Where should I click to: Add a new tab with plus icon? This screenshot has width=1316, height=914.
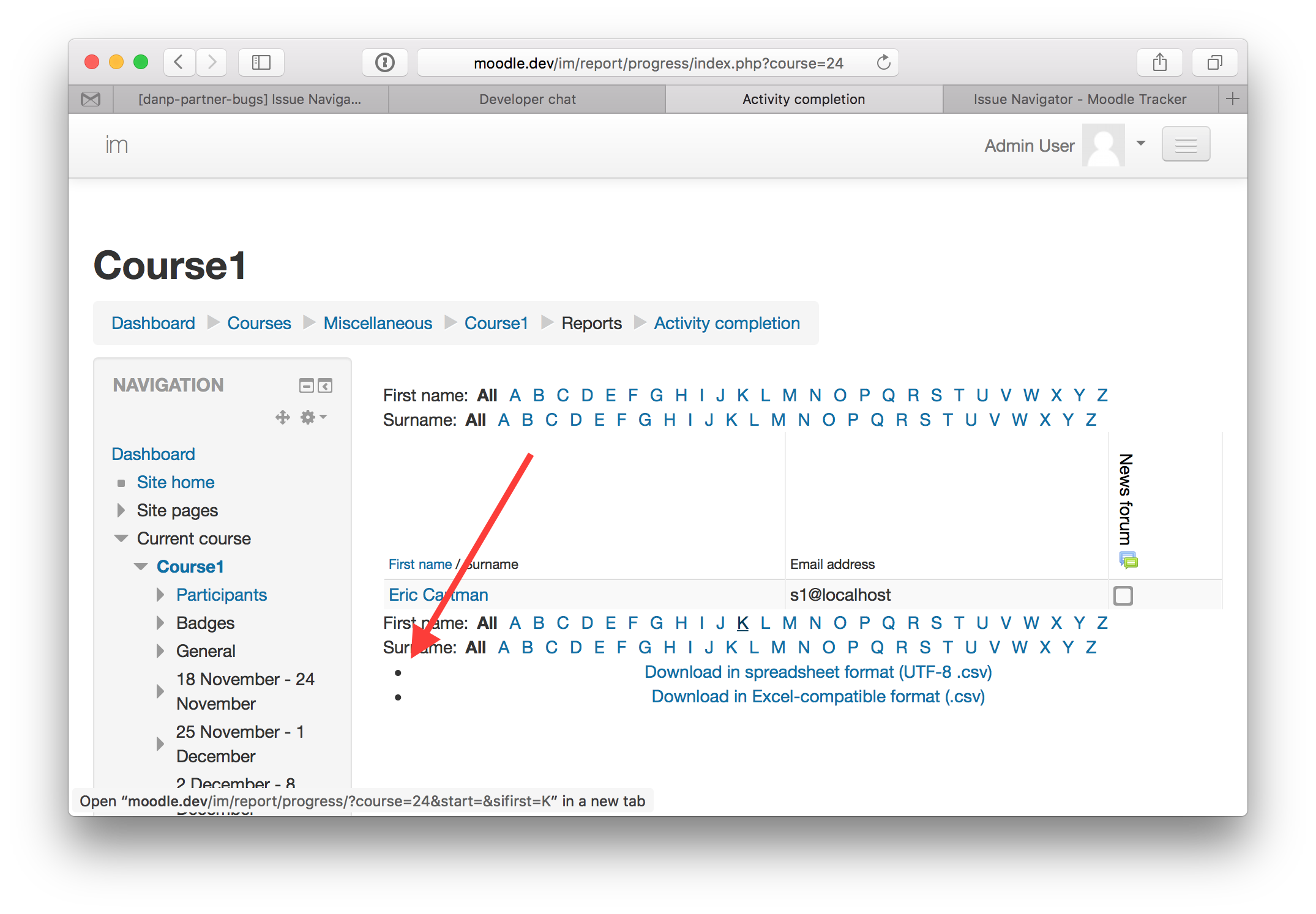[1233, 99]
